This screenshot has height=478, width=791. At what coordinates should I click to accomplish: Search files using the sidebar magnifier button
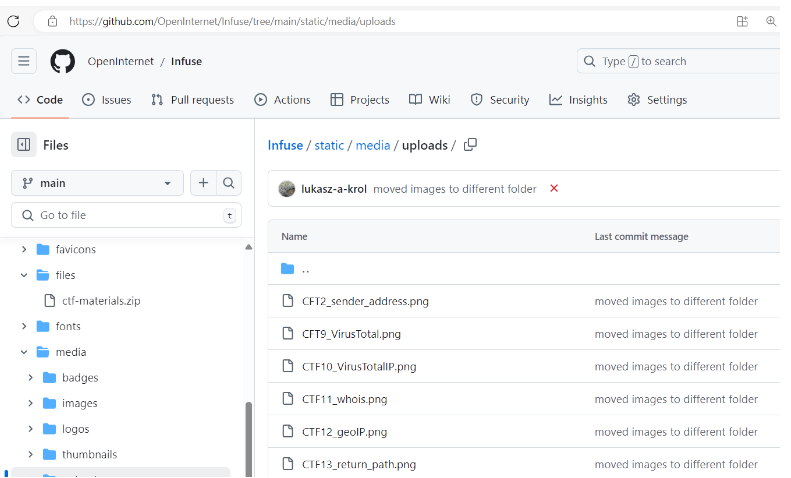(229, 183)
